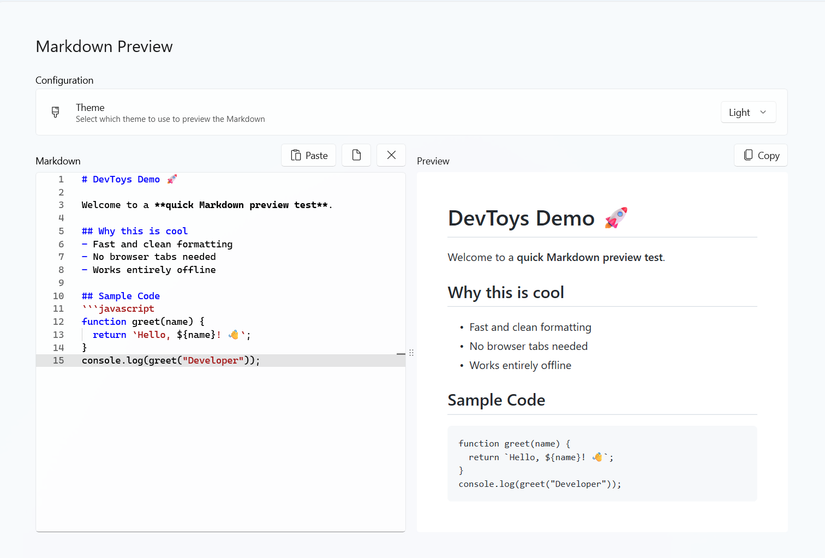Click the "Markdown Preview" page title
The image size is (825, 558).
[x=104, y=46]
